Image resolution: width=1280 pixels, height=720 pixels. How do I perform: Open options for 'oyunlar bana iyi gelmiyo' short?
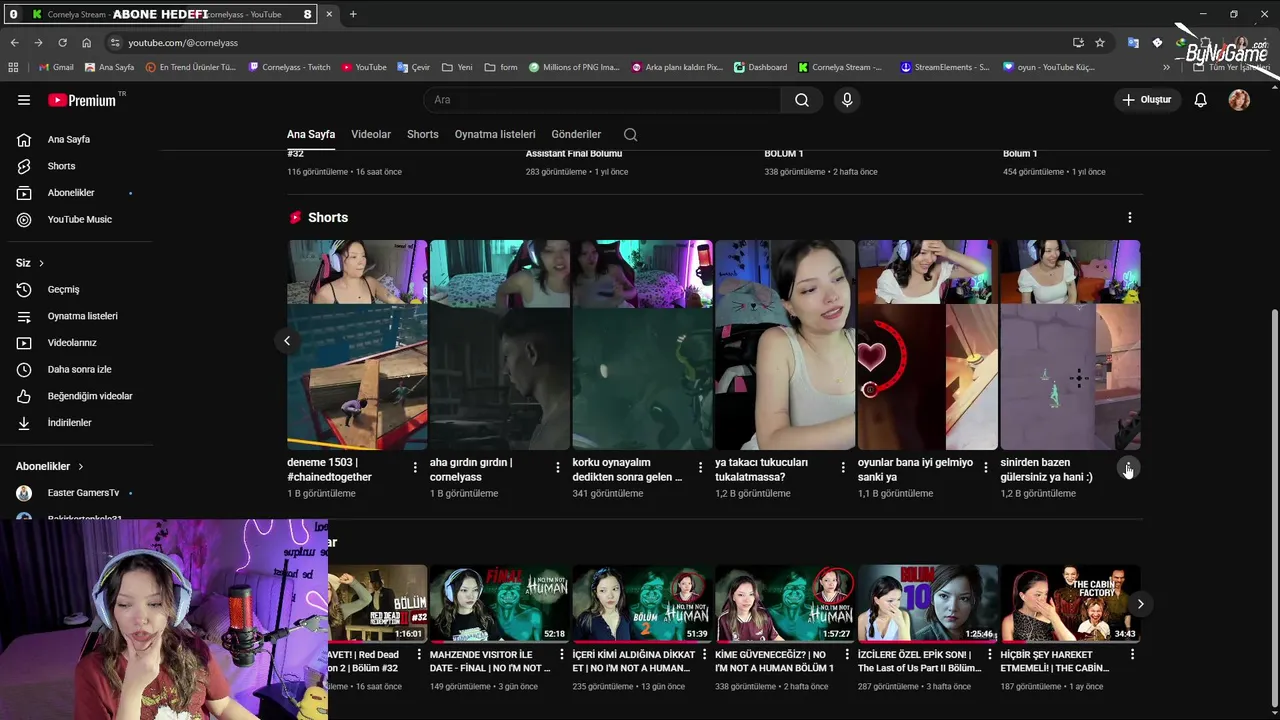(x=986, y=468)
